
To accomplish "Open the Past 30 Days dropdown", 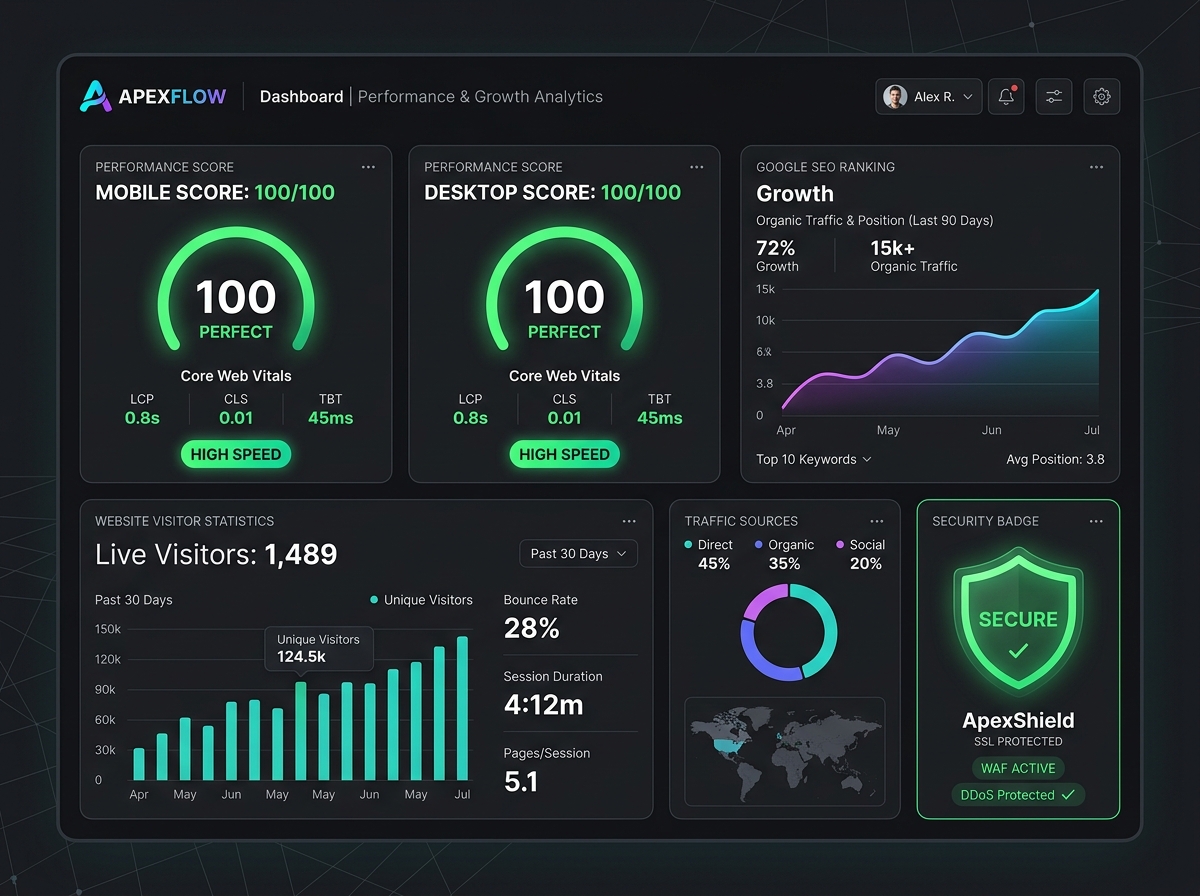I will 578,553.
